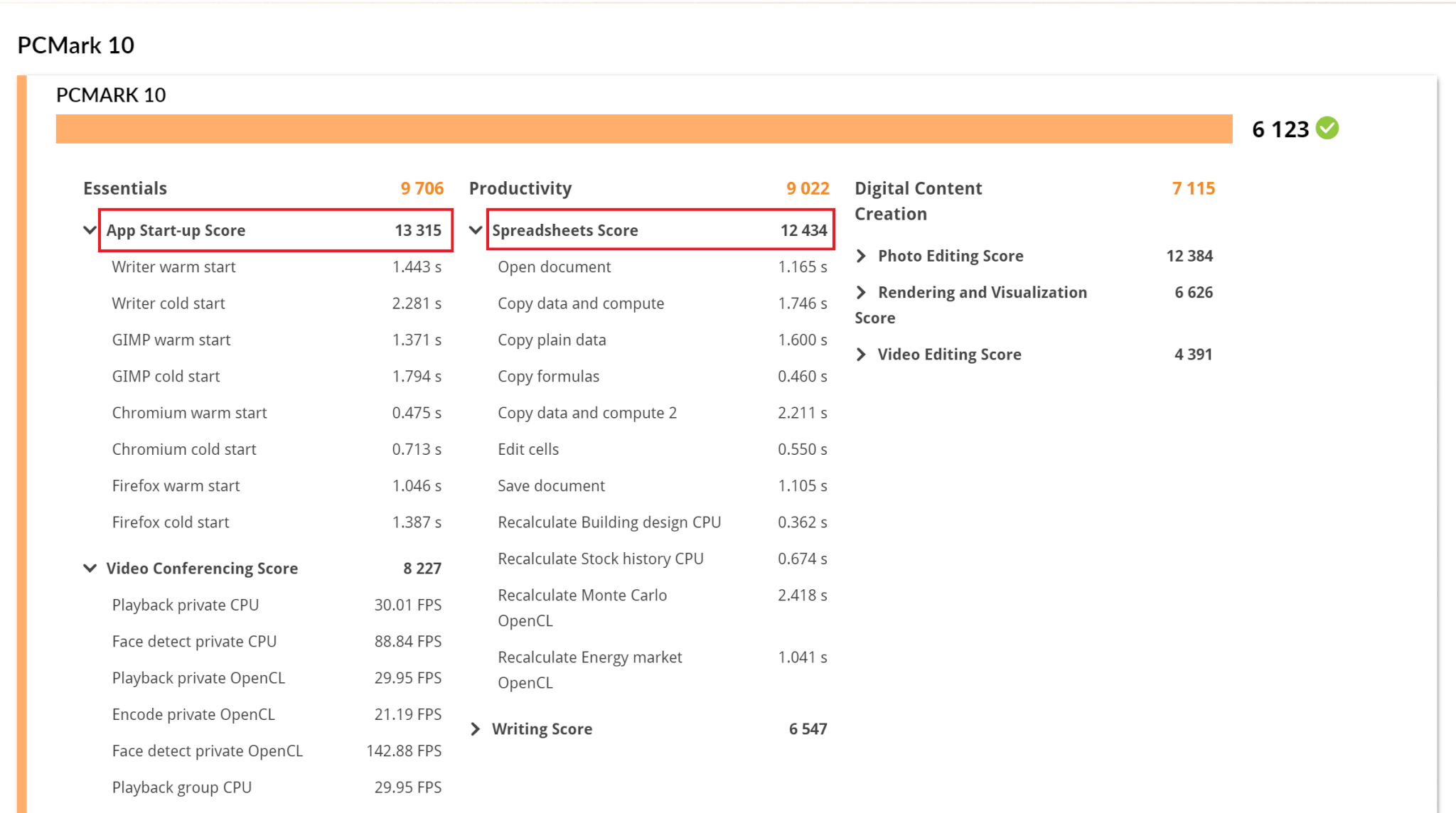Select the Chromium warm start row
The height and width of the screenshot is (813, 1456).
(x=277, y=413)
